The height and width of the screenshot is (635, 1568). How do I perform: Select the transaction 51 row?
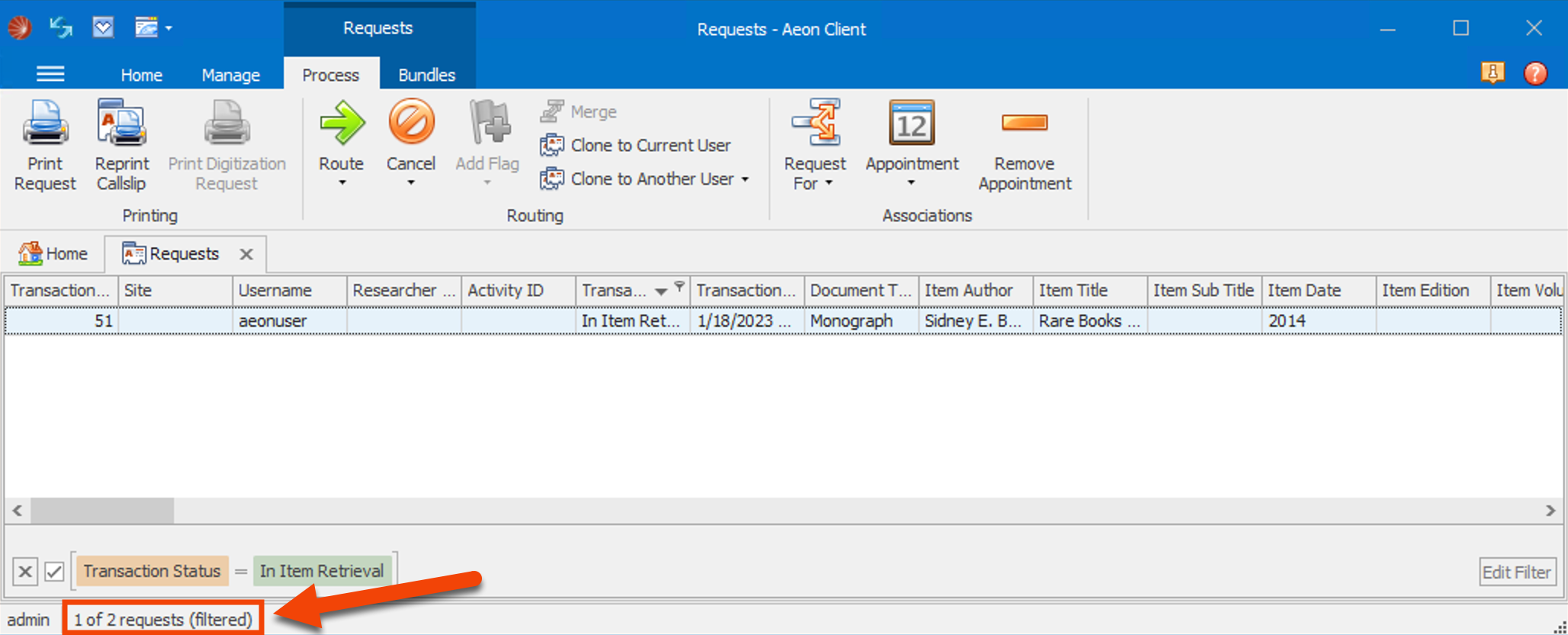point(458,321)
